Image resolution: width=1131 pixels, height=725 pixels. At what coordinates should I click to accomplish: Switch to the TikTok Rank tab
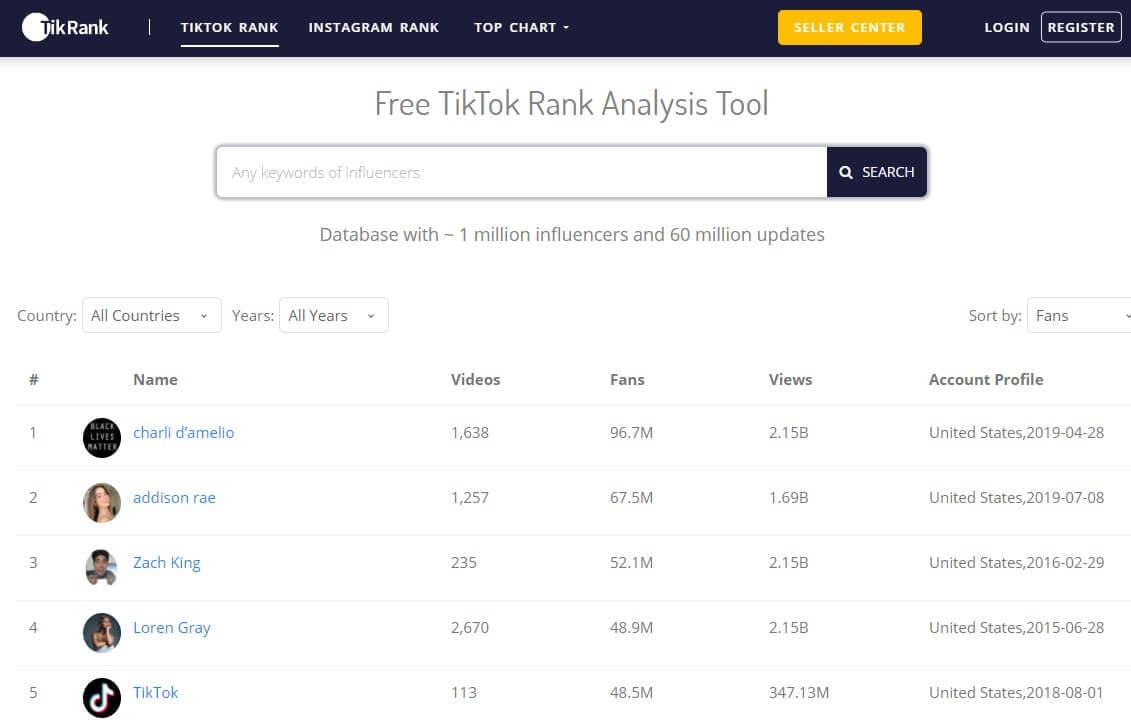pos(229,27)
